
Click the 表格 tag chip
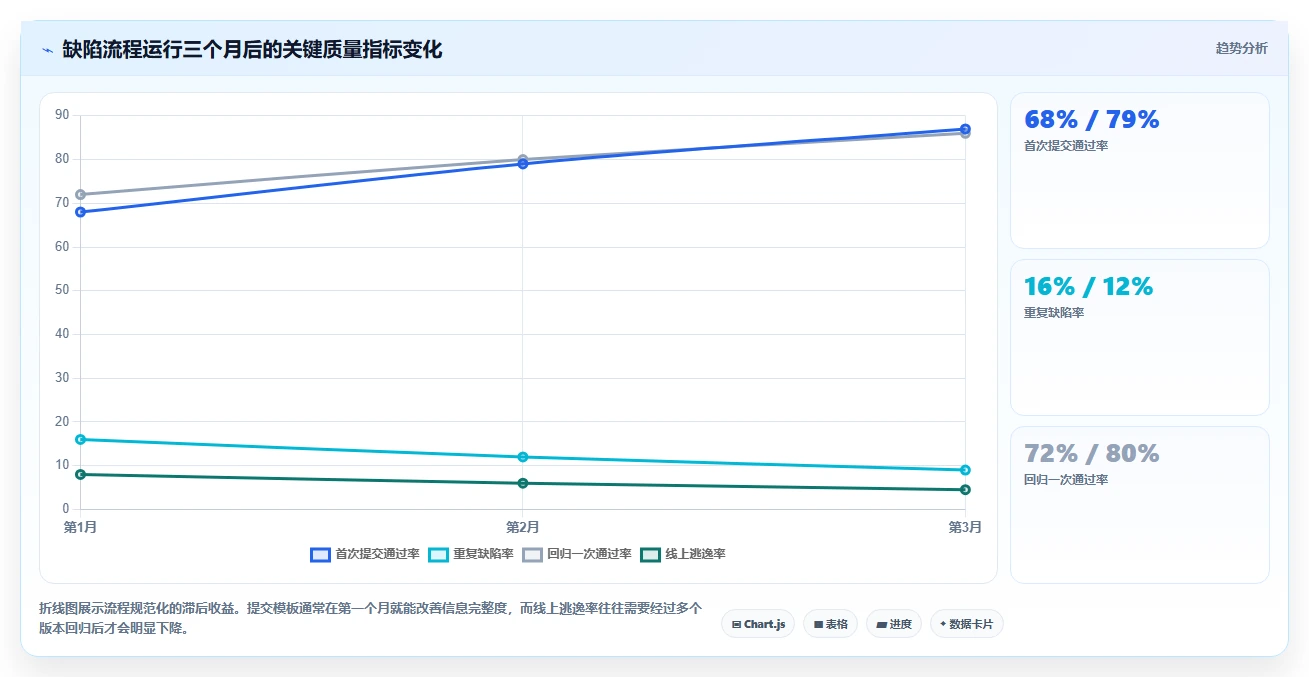click(830, 624)
